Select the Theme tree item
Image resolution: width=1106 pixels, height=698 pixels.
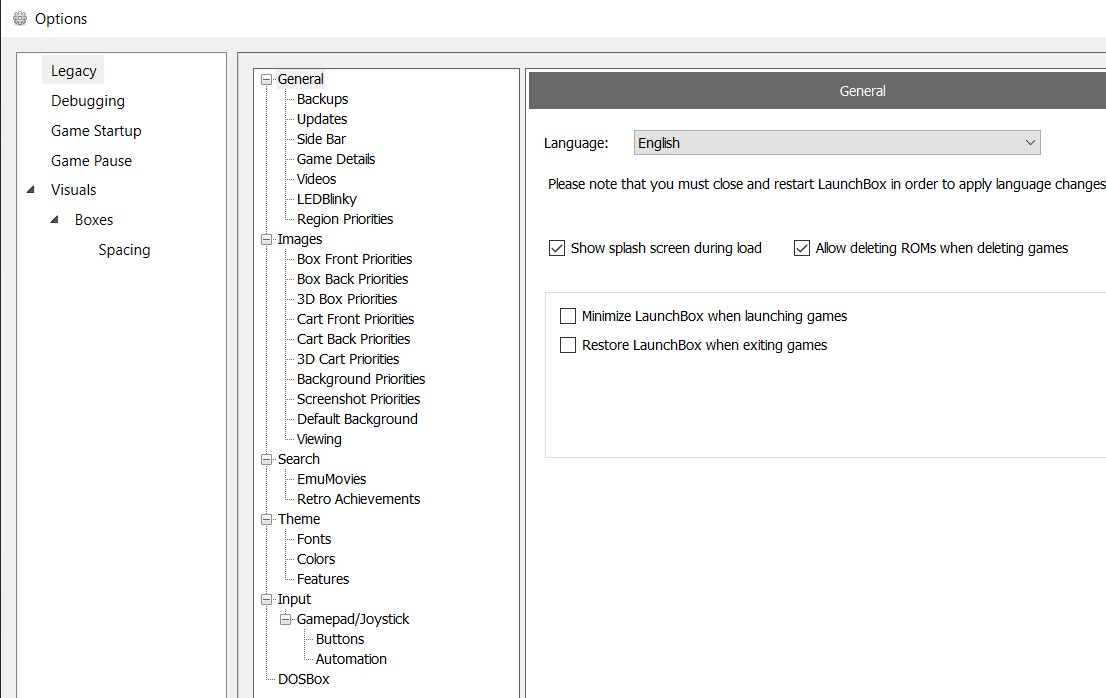tap(299, 519)
